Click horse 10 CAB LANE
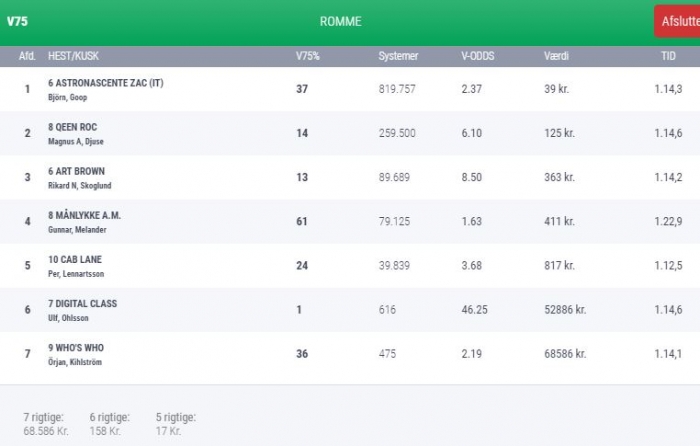Image resolution: width=700 pixels, height=446 pixels. pos(75,259)
